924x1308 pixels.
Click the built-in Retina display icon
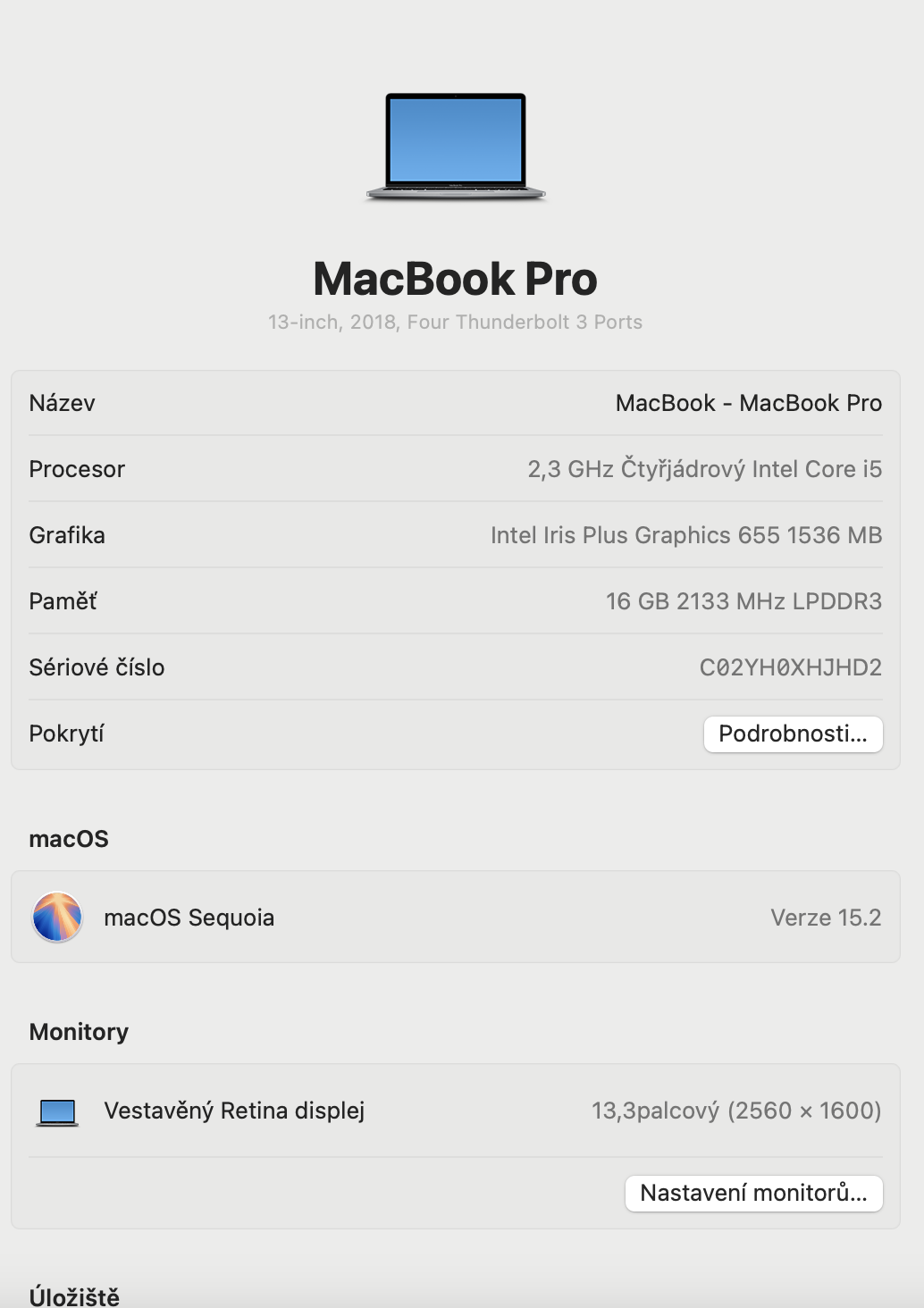point(57,1111)
